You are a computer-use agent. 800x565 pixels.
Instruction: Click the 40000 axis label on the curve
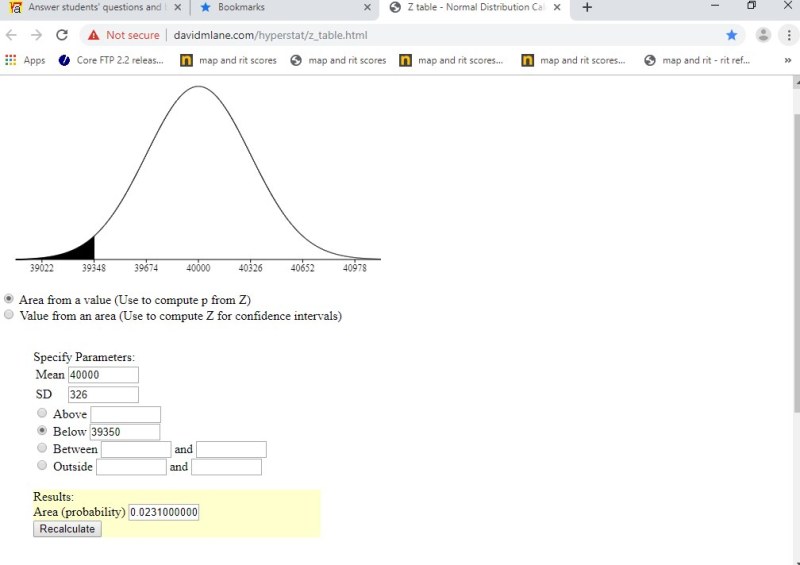coord(198,268)
